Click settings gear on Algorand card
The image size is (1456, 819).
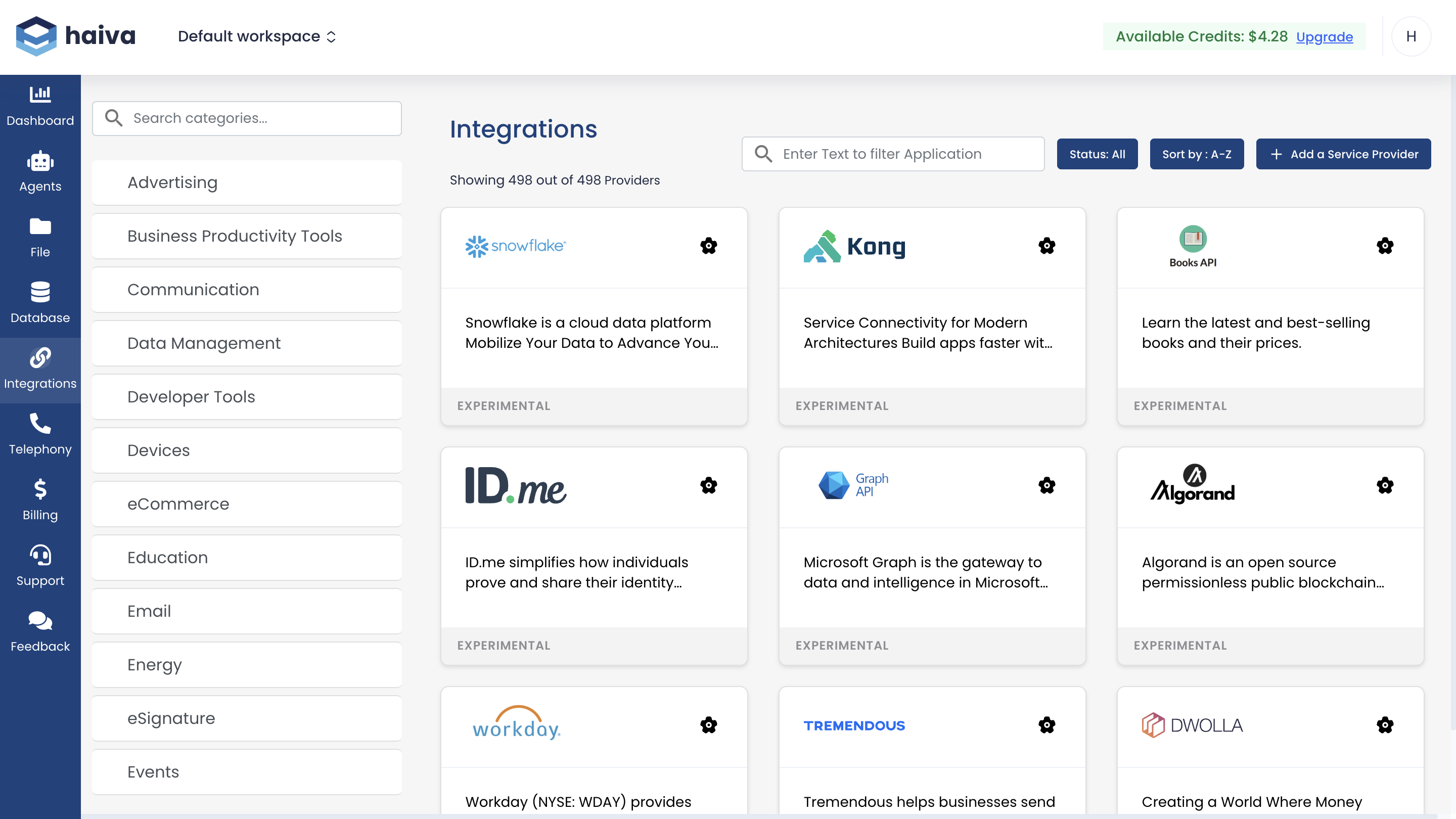point(1385,485)
